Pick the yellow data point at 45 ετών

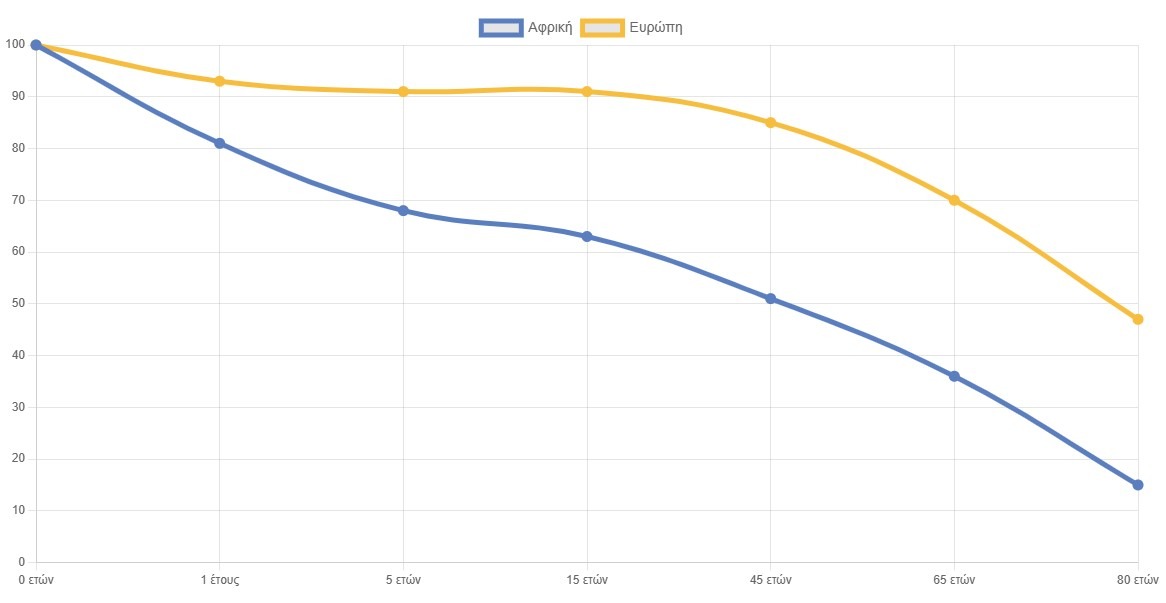[770, 123]
